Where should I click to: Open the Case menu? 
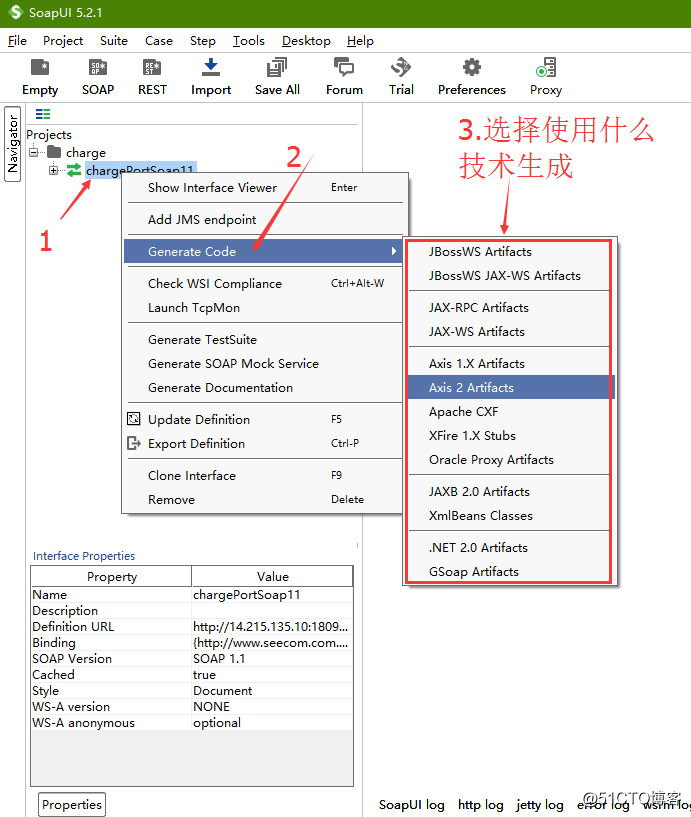(x=158, y=41)
